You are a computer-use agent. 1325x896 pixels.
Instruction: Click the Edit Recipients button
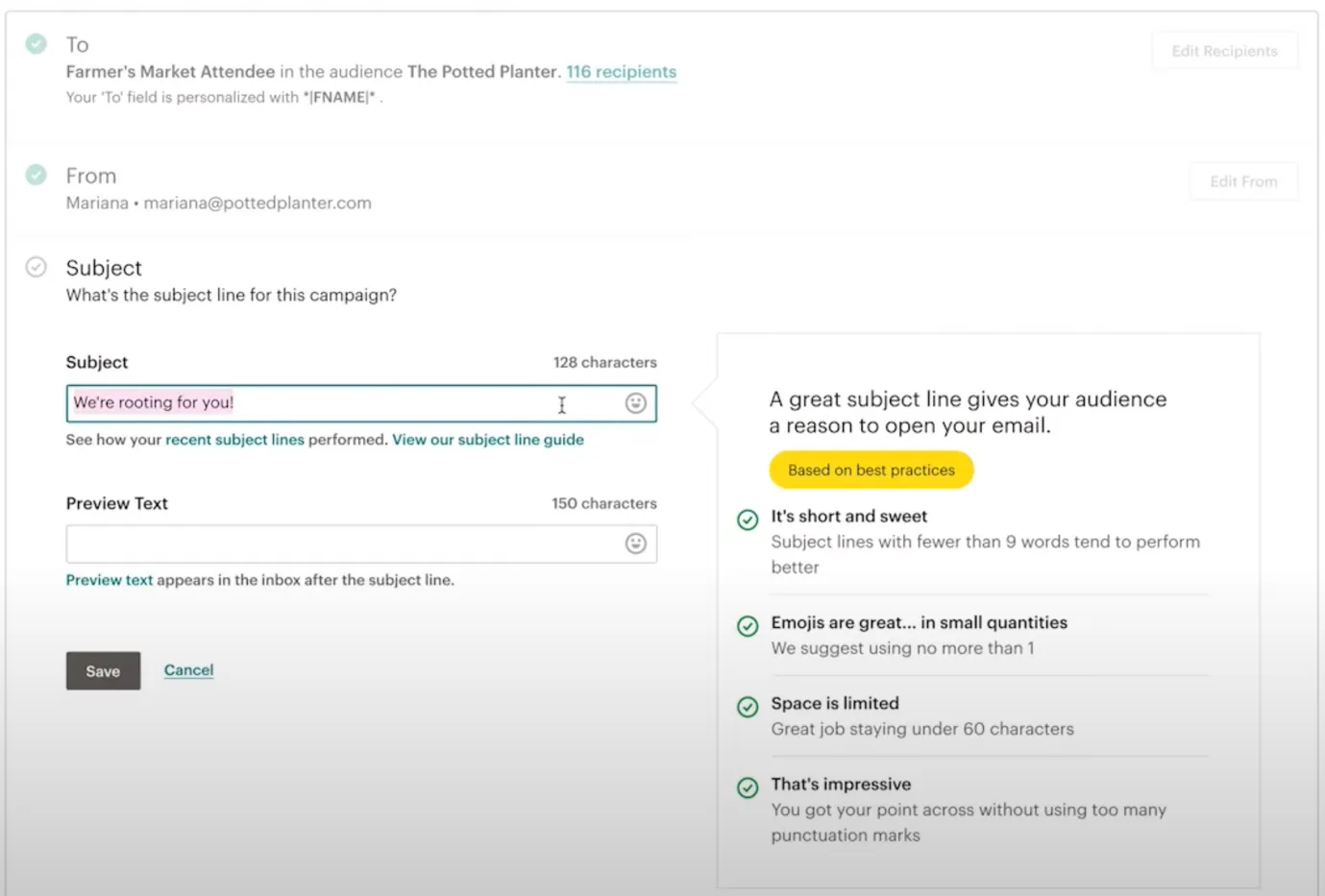pyautogui.click(x=1224, y=51)
